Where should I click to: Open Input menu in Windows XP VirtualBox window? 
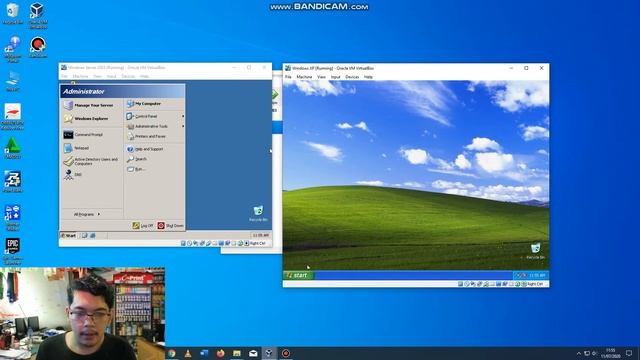pyautogui.click(x=336, y=77)
